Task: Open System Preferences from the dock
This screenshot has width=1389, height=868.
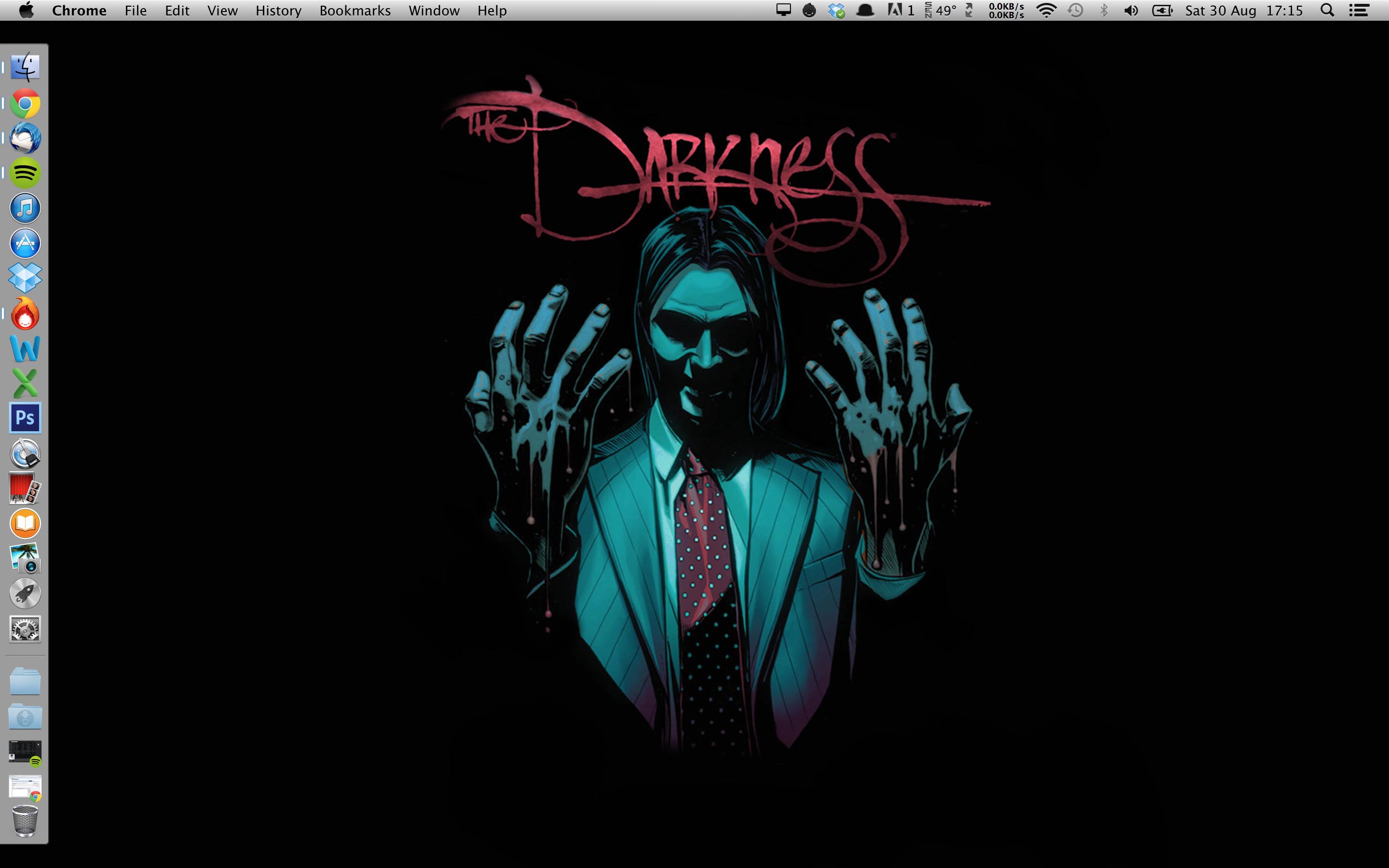Action: point(25,629)
